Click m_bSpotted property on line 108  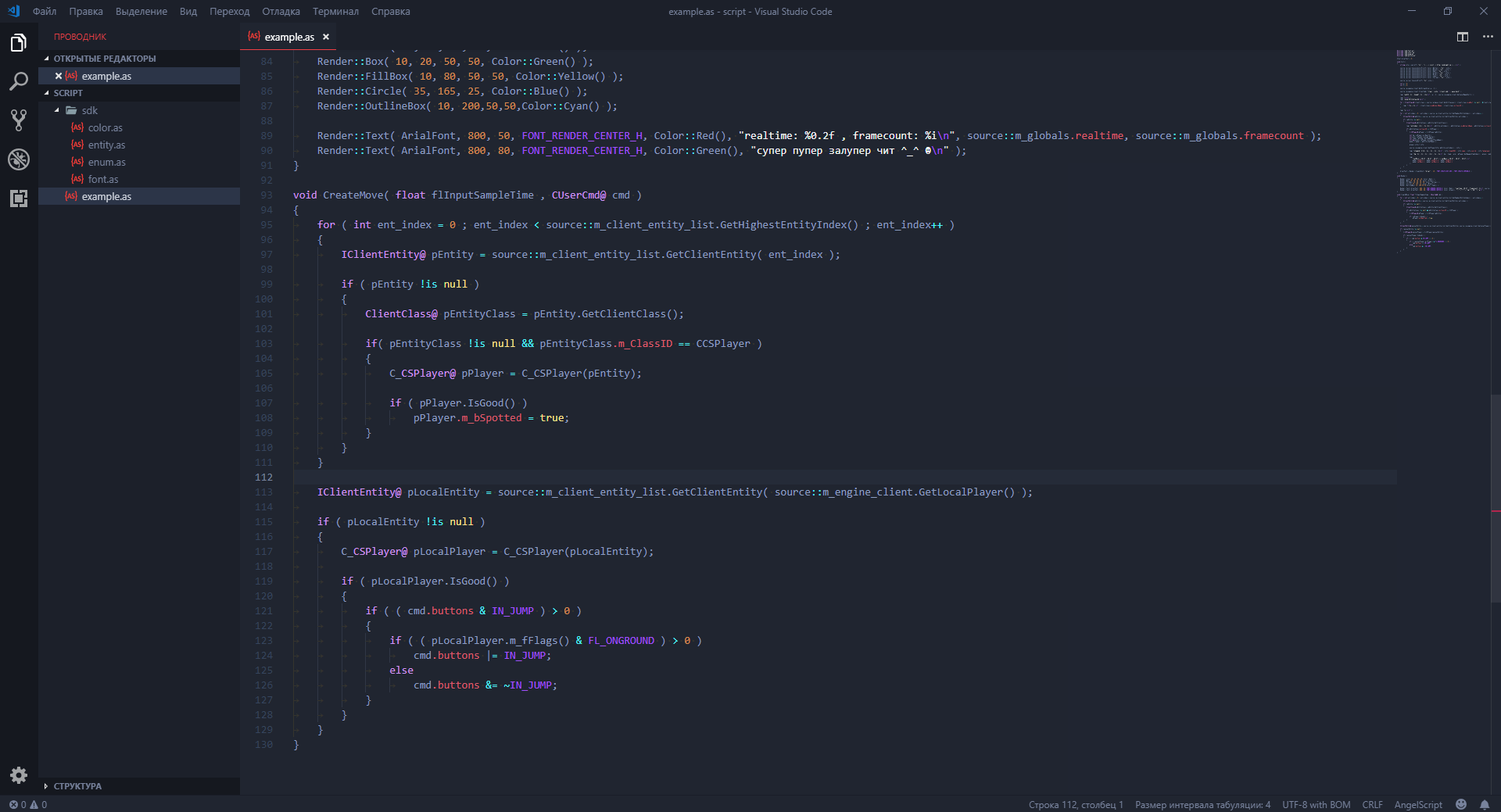click(x=491, y=417)
